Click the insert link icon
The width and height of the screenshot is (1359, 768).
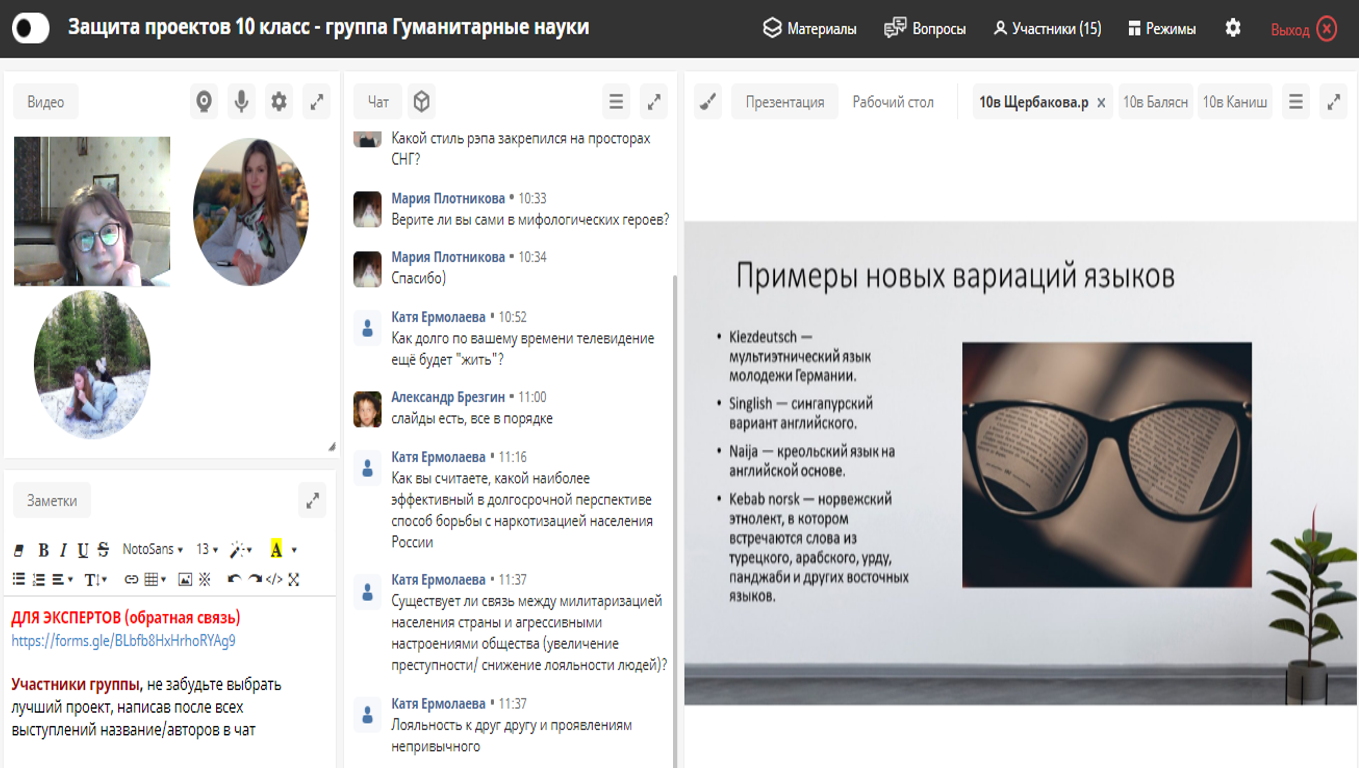pyautogui.click(x=131, y=579)
